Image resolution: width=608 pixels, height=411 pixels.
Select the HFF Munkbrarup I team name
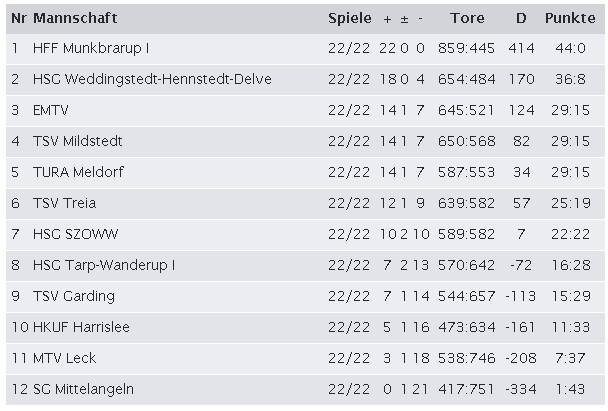click(91, 48)
